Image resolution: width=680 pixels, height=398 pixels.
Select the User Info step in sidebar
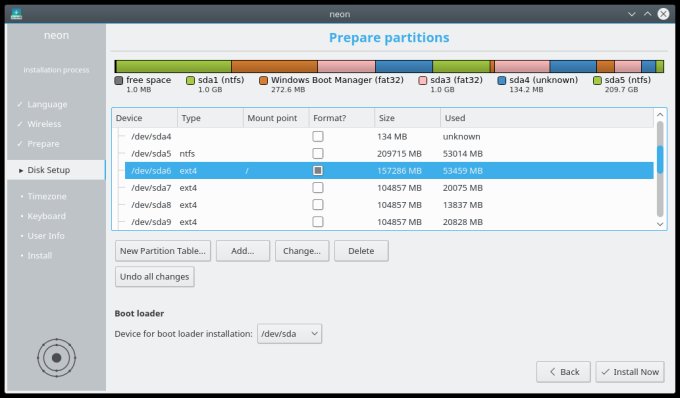[46, 236]
